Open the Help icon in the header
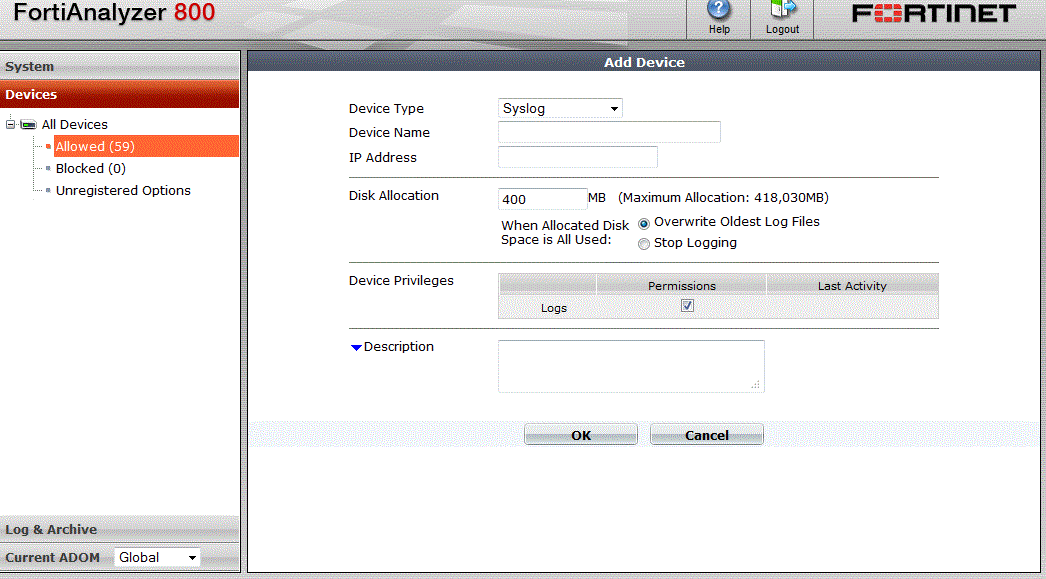Viewport: 1046px width, 579px height. 718,18
